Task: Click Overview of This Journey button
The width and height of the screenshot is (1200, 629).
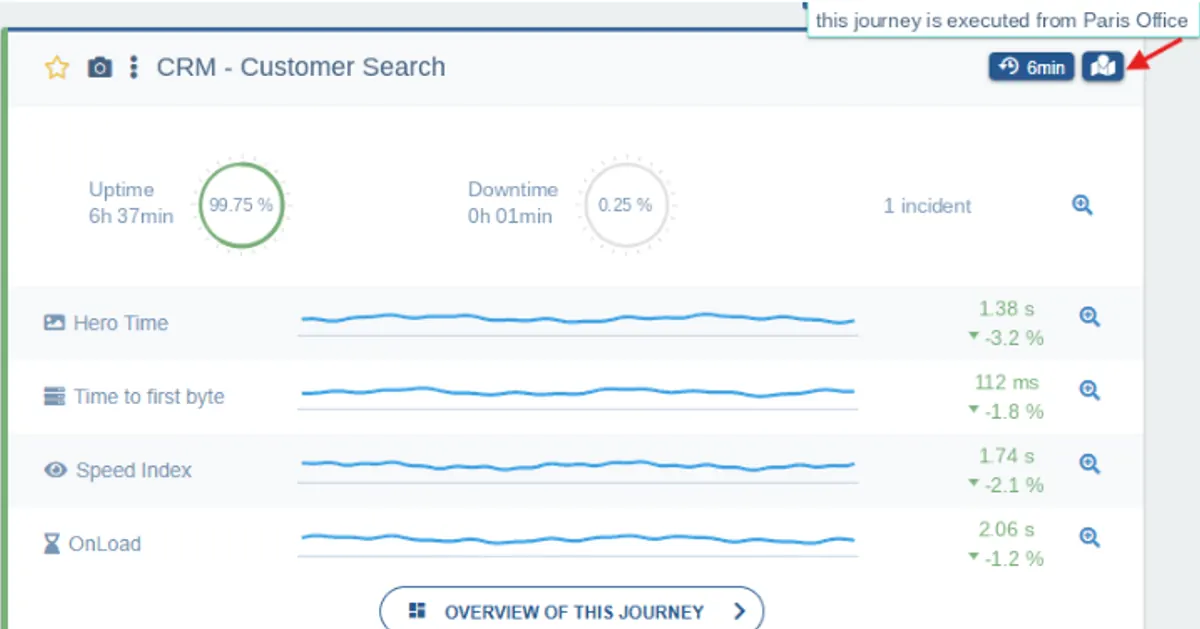Action: click(572, 611)
